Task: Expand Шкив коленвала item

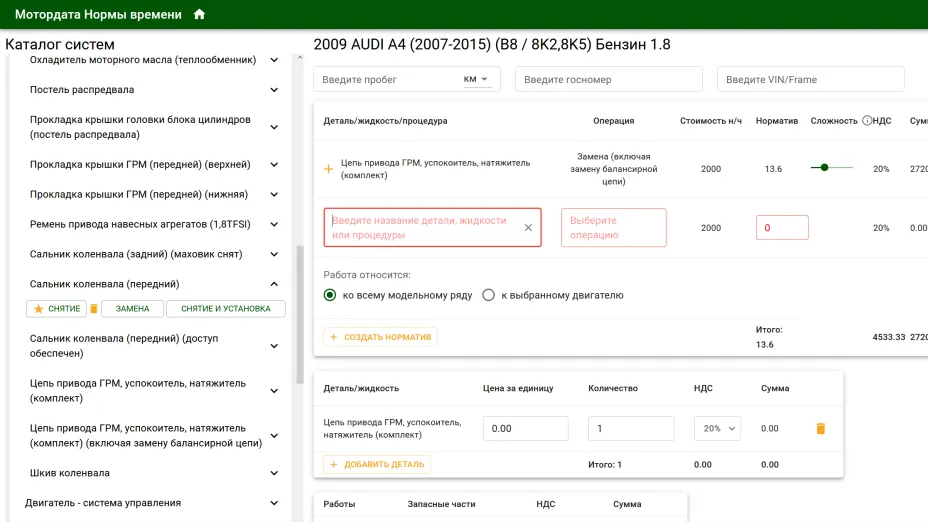Action: [x=274, y=473]
